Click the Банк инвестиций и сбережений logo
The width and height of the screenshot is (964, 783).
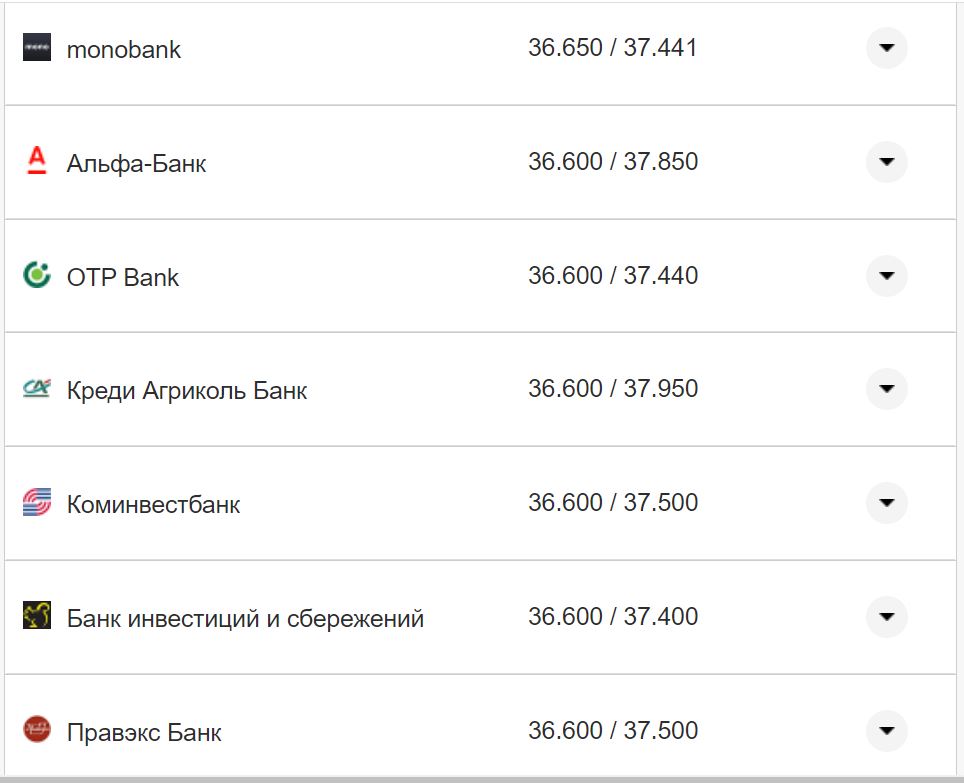37,617
